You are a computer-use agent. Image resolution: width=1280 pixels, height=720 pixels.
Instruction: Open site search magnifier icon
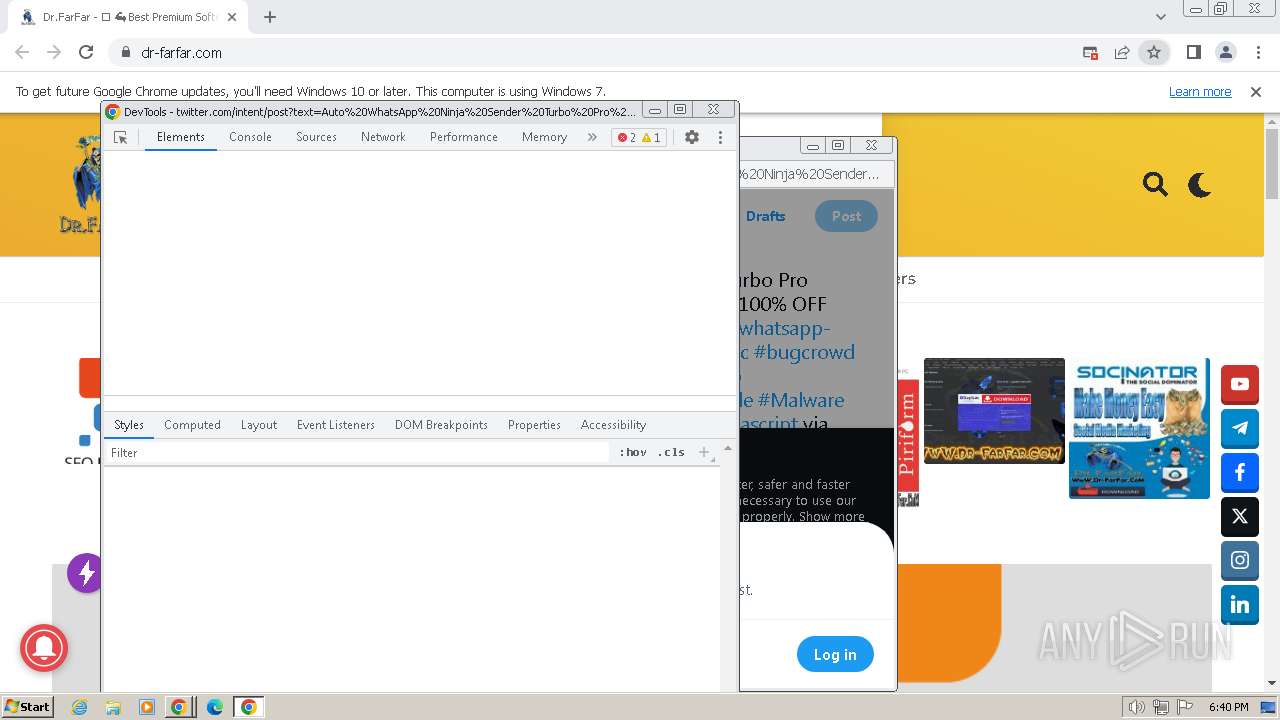[1155, 184]
